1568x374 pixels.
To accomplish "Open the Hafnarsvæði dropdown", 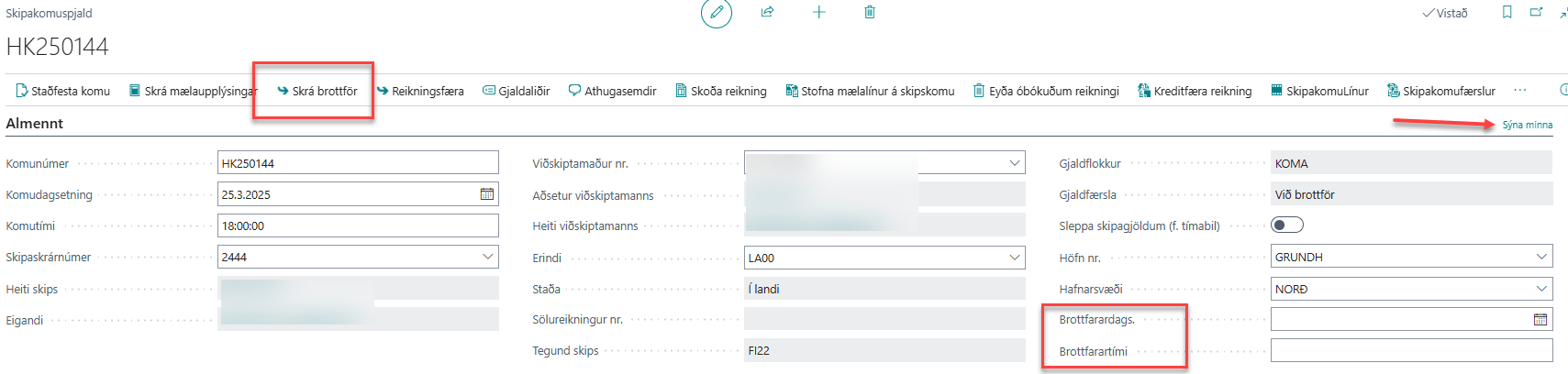I will click(1541, 289).
